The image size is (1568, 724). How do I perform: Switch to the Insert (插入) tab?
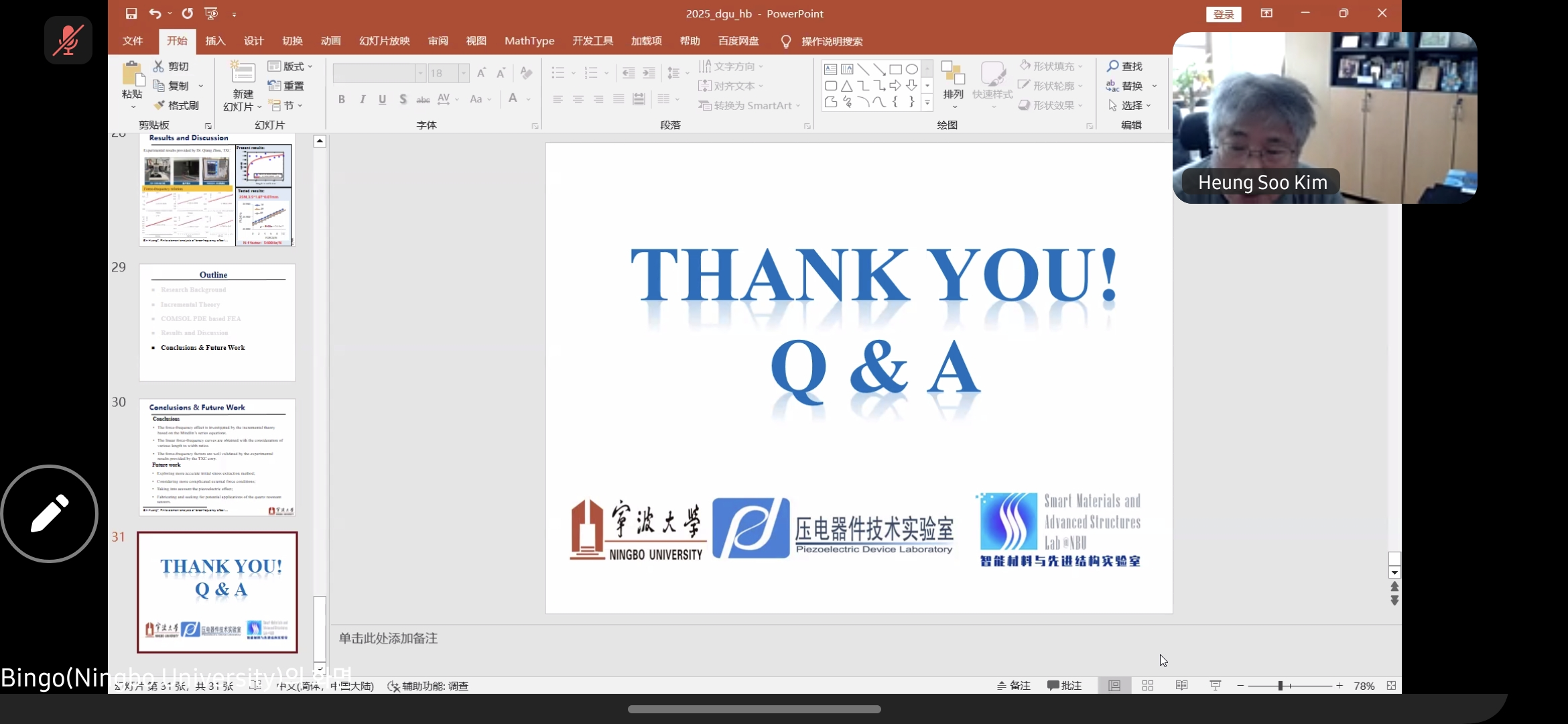click(215, 41)
